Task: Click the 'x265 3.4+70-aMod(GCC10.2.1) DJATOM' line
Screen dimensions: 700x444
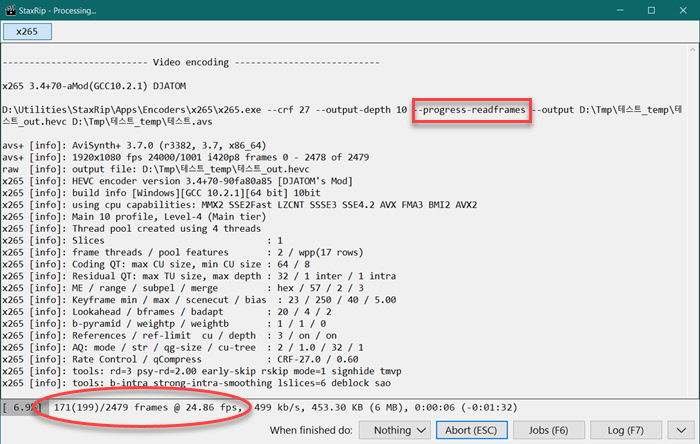Action: click(x=94, y=86)
